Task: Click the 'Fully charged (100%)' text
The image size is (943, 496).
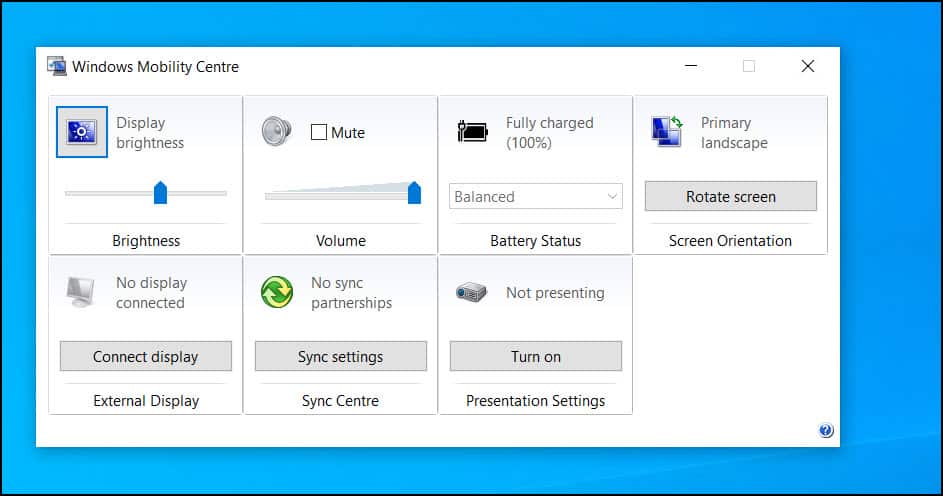Action: pos(550,133)
